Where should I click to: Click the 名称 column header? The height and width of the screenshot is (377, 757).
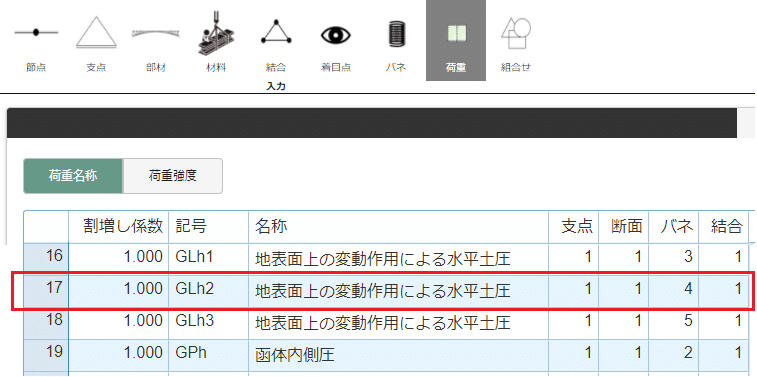398,226
